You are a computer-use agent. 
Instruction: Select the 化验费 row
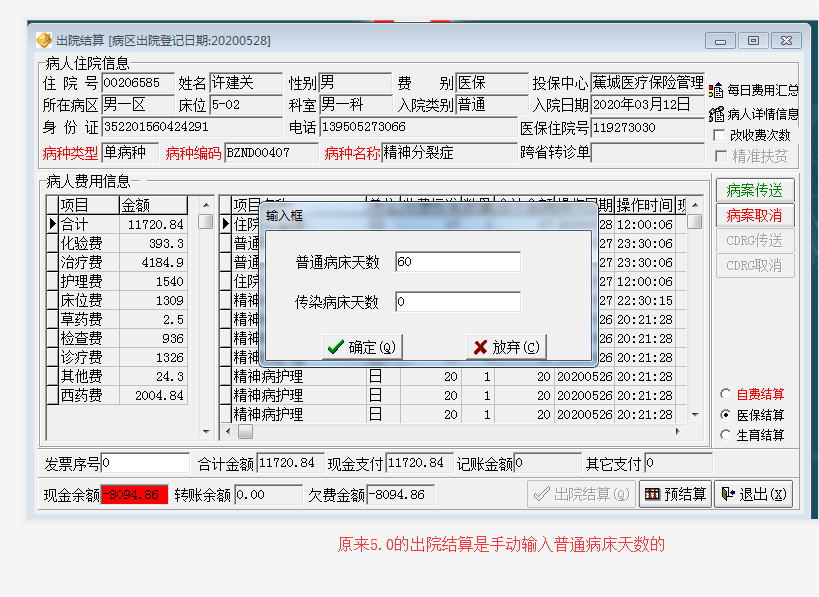117,243
